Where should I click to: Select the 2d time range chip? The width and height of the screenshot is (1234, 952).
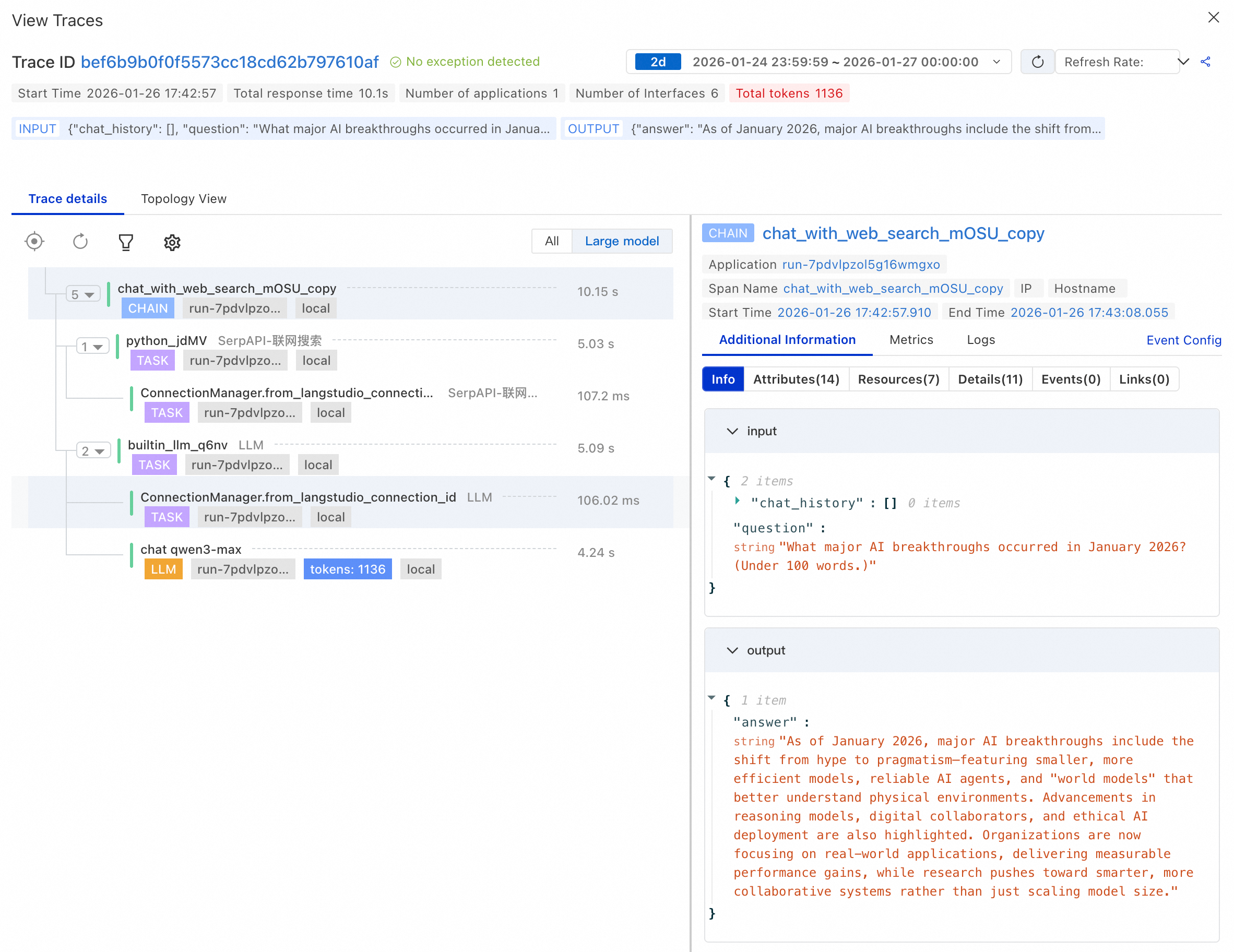pos(658,62)
